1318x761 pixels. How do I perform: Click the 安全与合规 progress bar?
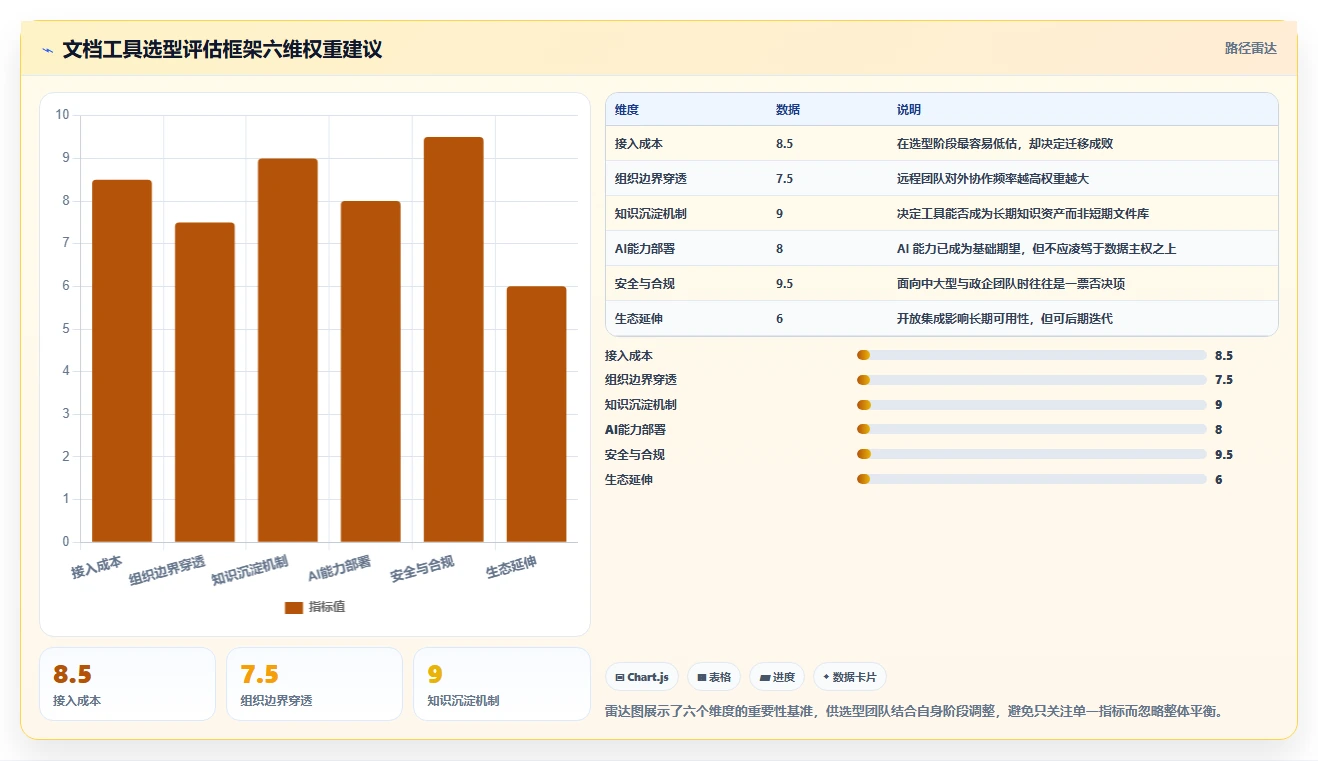click(x=1032, y=454)
